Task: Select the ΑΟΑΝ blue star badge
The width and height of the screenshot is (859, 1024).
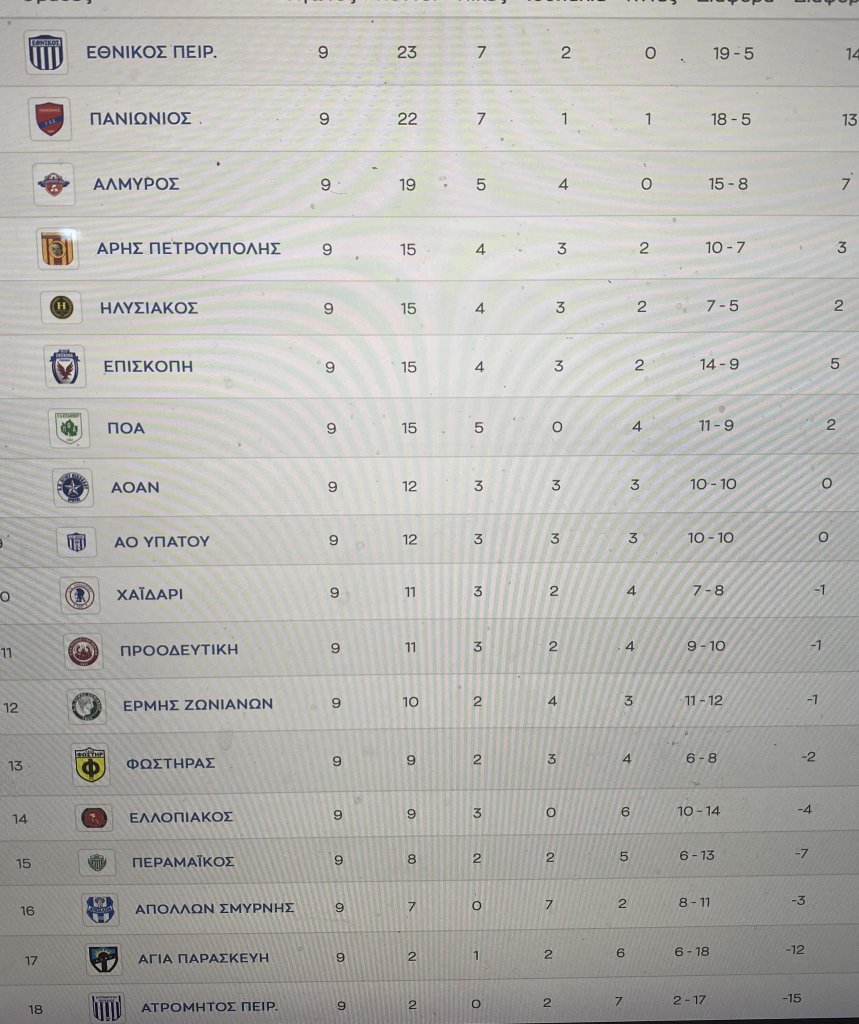Action: (74, 487)
